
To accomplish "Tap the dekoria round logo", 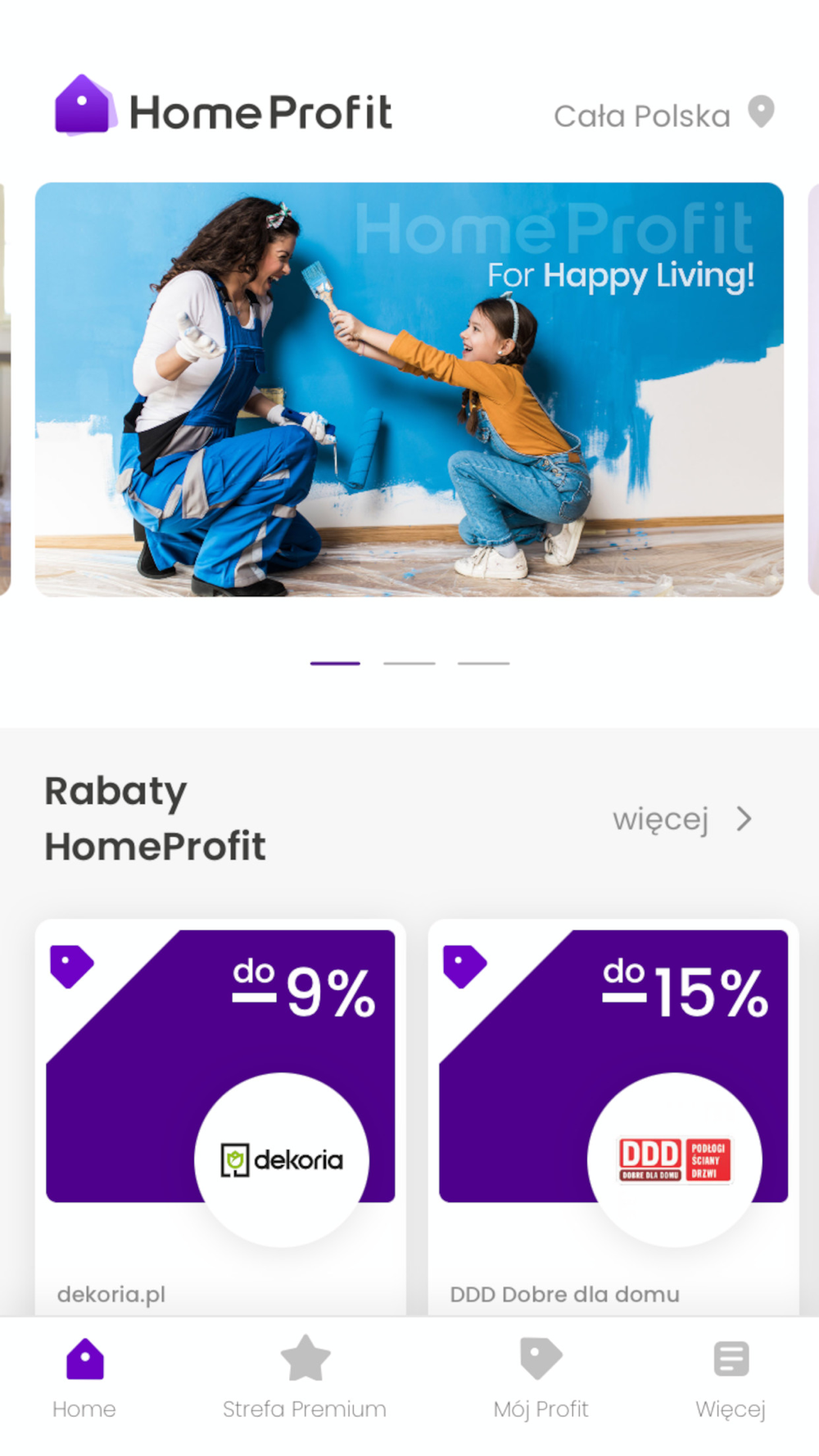I will 282,1160.
